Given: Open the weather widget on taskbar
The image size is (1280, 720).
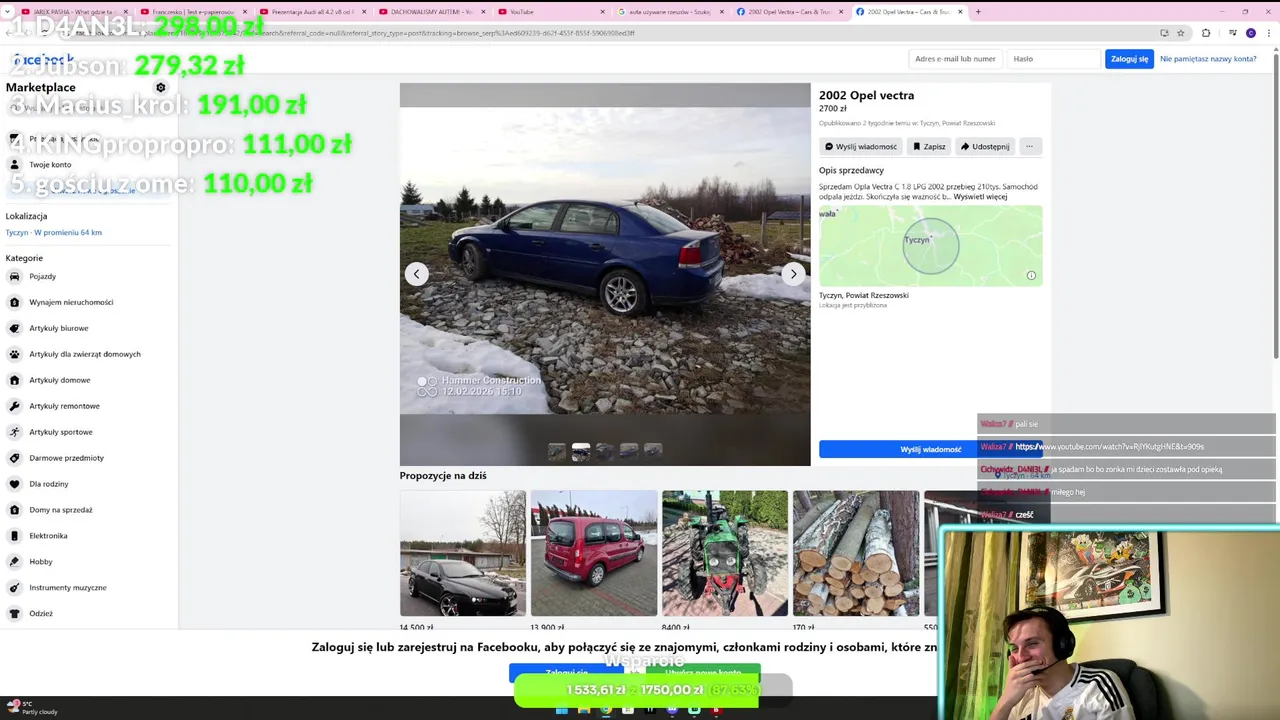Looking at the screenshot, I should 32,708.
